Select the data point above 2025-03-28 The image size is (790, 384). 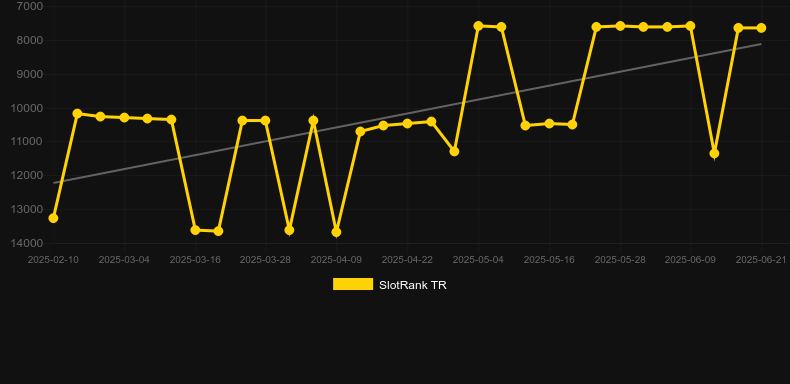pyautogui.click(x=266, y=120)
